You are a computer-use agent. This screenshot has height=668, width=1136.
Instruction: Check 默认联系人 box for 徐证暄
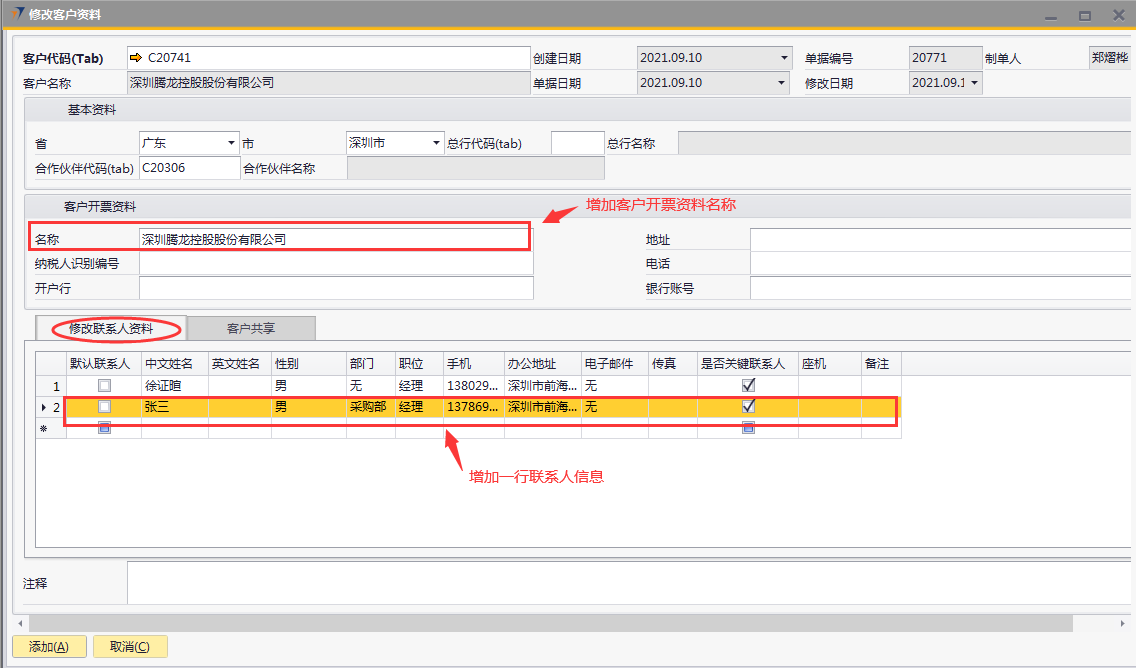[x=104, y=386]
